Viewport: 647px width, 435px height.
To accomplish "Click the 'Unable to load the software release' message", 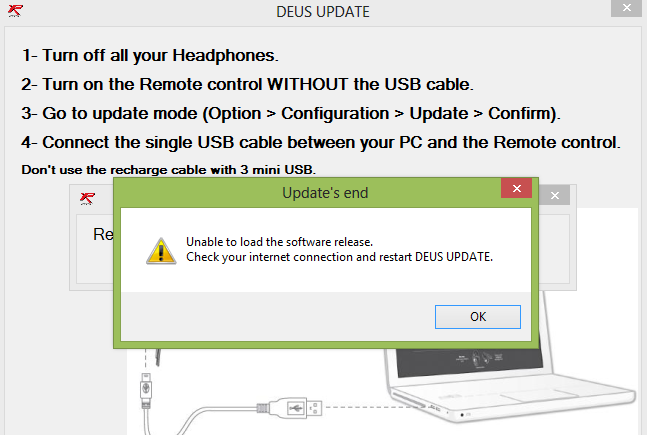I will click(279, 242).
